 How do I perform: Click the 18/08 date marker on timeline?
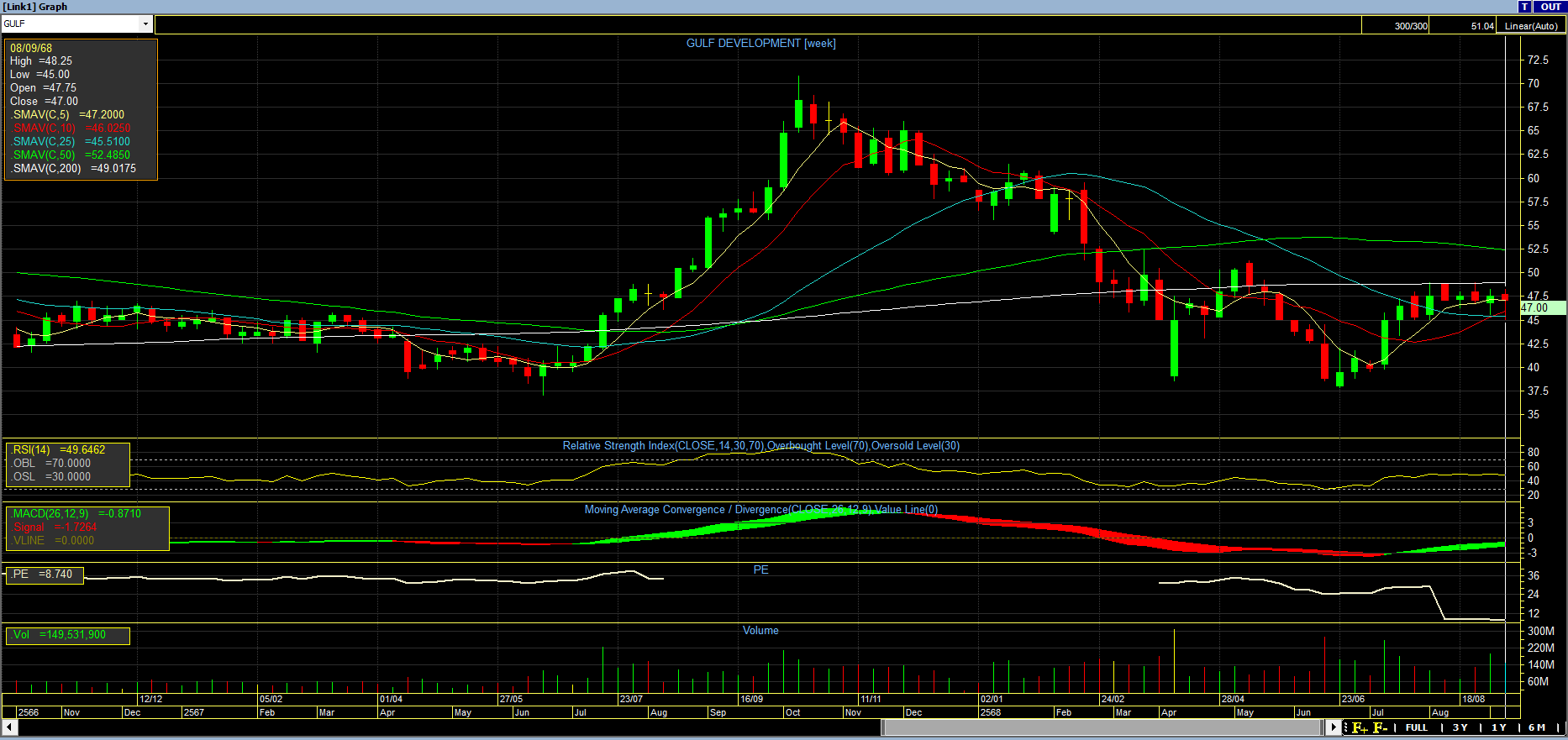pos(1473,699)
